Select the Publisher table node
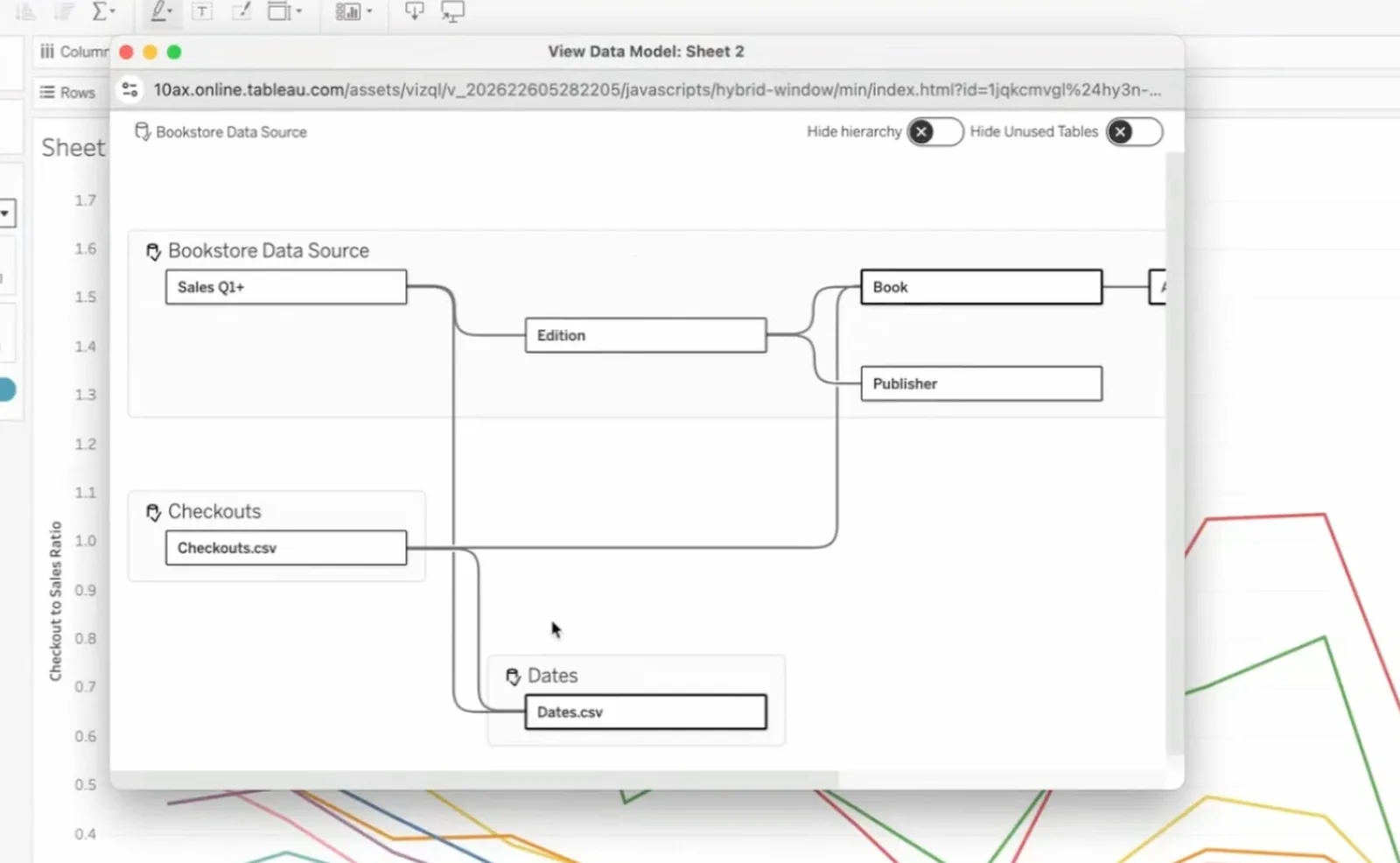This screenshot has height=863, width=1400. point(982,383)
